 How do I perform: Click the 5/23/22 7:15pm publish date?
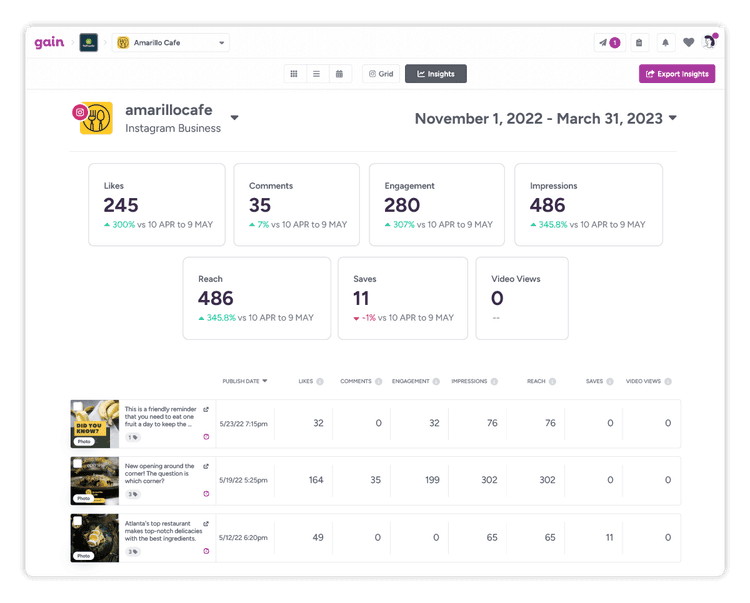tap(243, 424)
